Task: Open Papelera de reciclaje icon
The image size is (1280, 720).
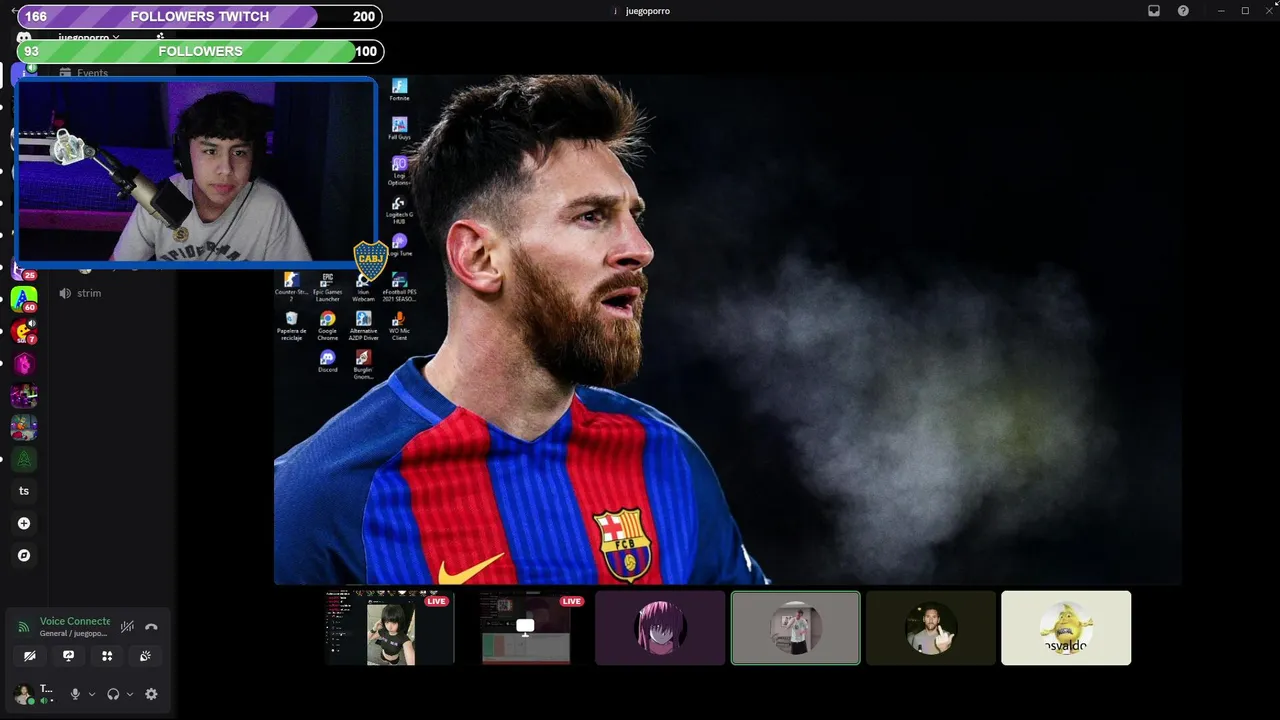Action: point(291,326)
